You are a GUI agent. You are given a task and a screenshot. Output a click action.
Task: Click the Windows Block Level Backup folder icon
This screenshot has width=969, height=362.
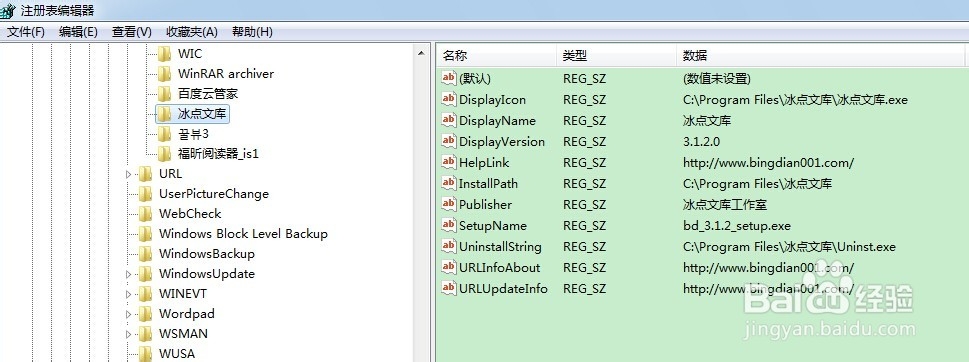tap(145, 234)
